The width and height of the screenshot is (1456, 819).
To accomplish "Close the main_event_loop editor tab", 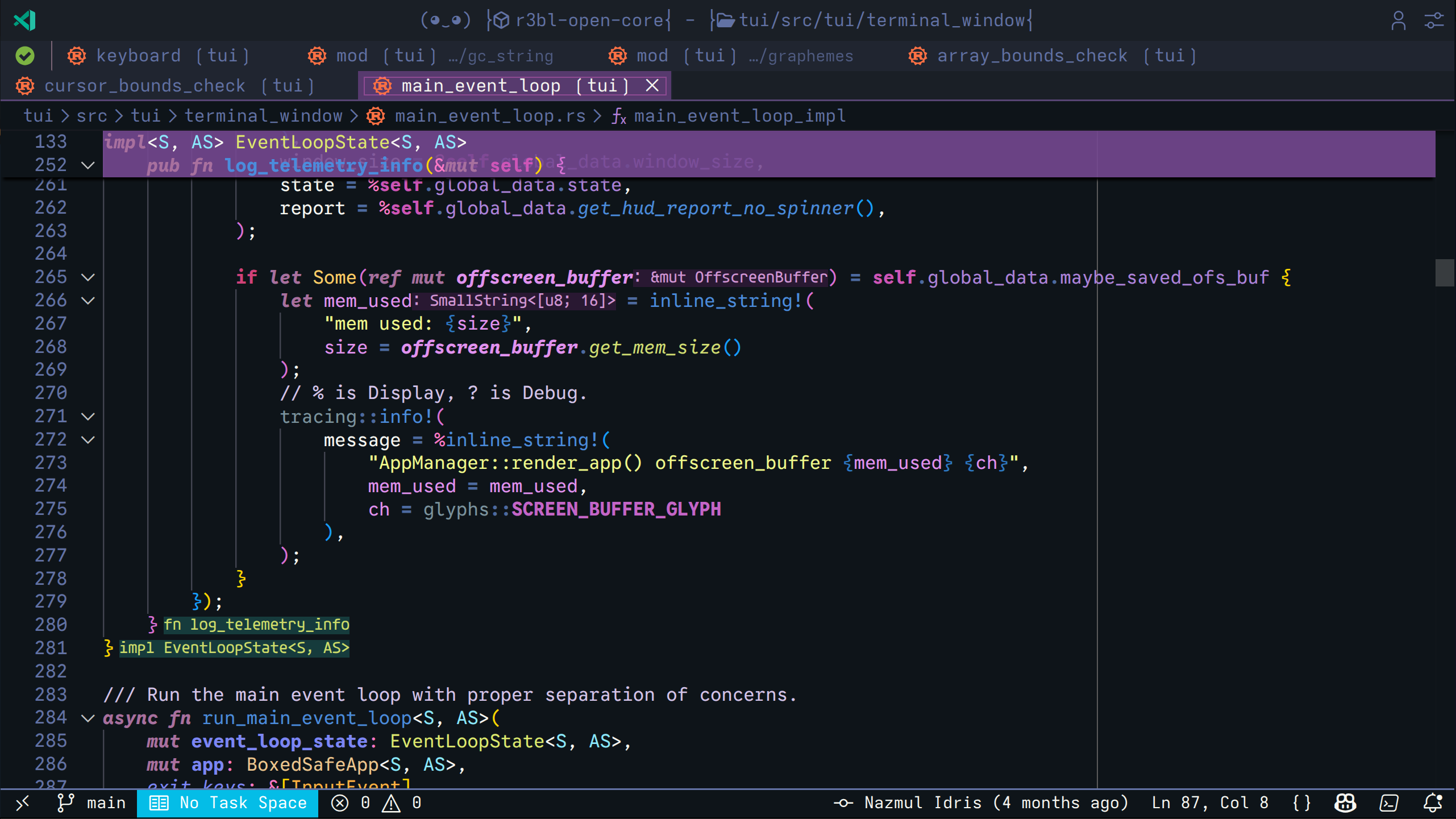I will coord(652,85).
